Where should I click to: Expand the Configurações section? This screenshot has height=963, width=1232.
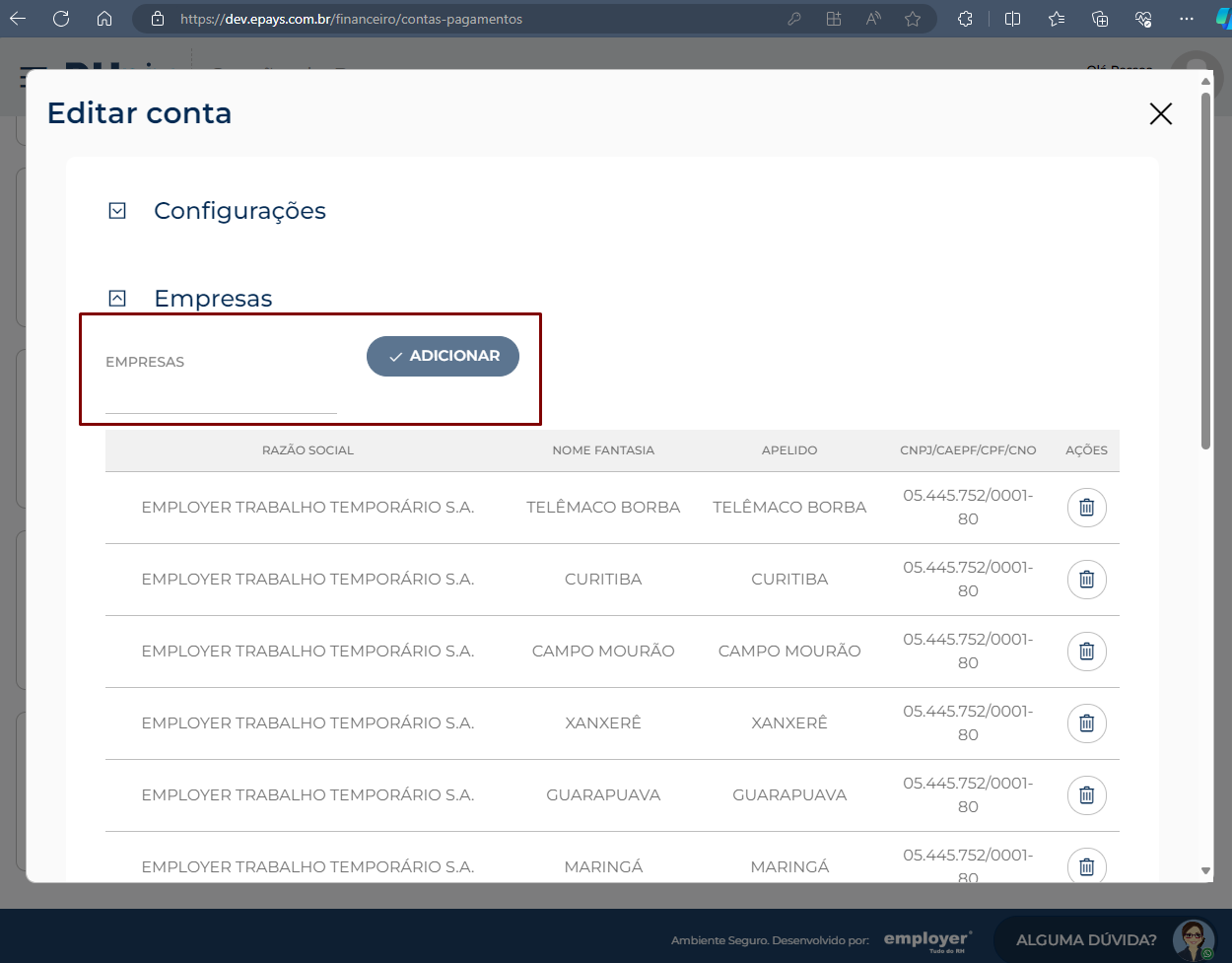[117, 211]
